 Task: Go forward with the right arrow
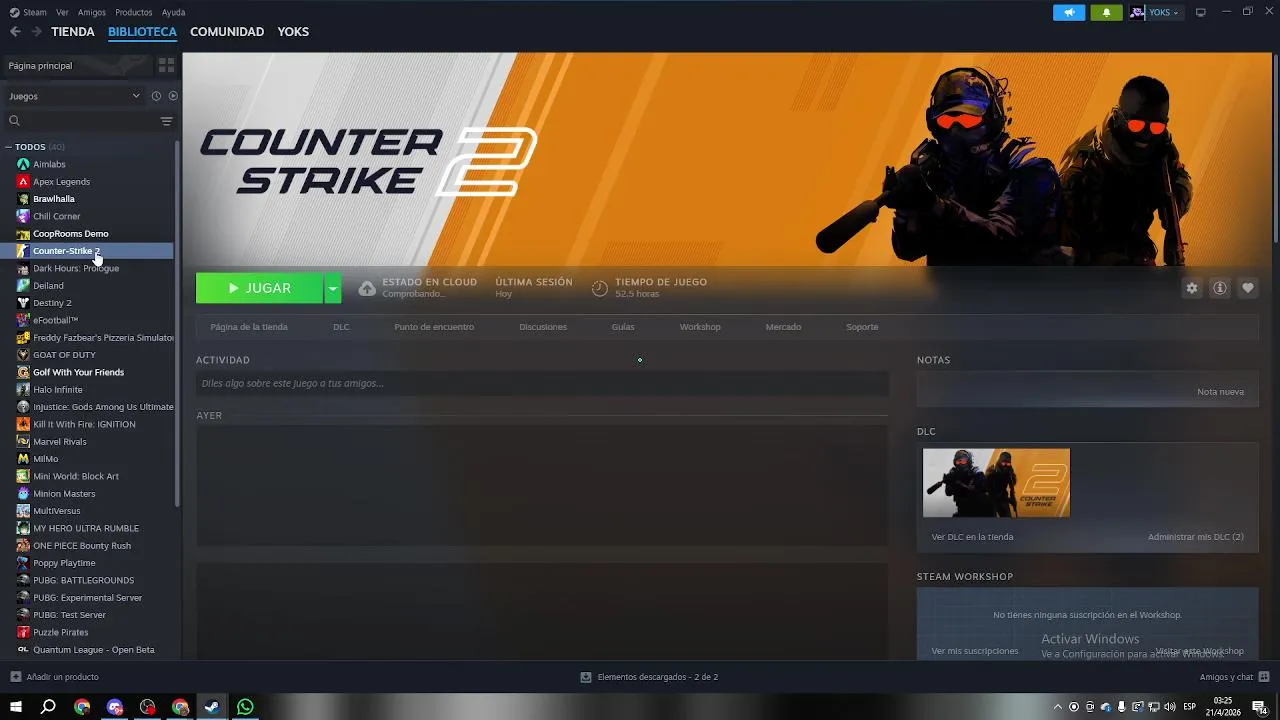point(36,32)
